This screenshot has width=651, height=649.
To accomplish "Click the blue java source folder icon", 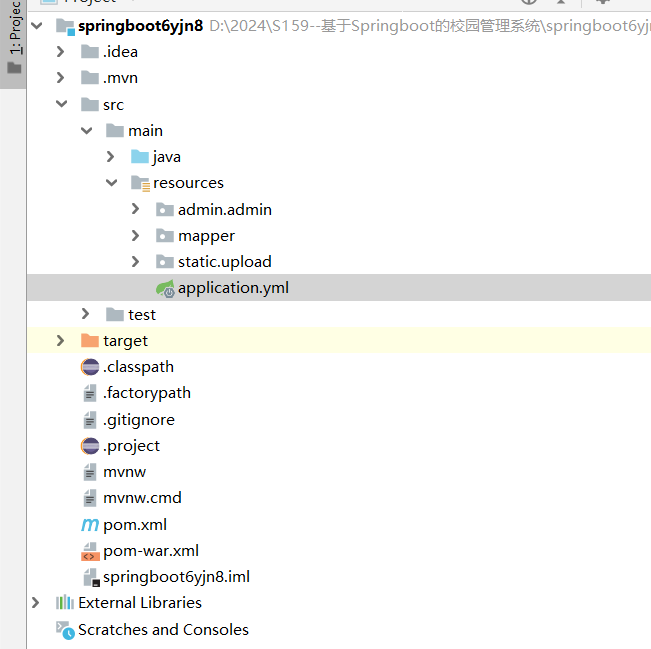I will 140,157.
